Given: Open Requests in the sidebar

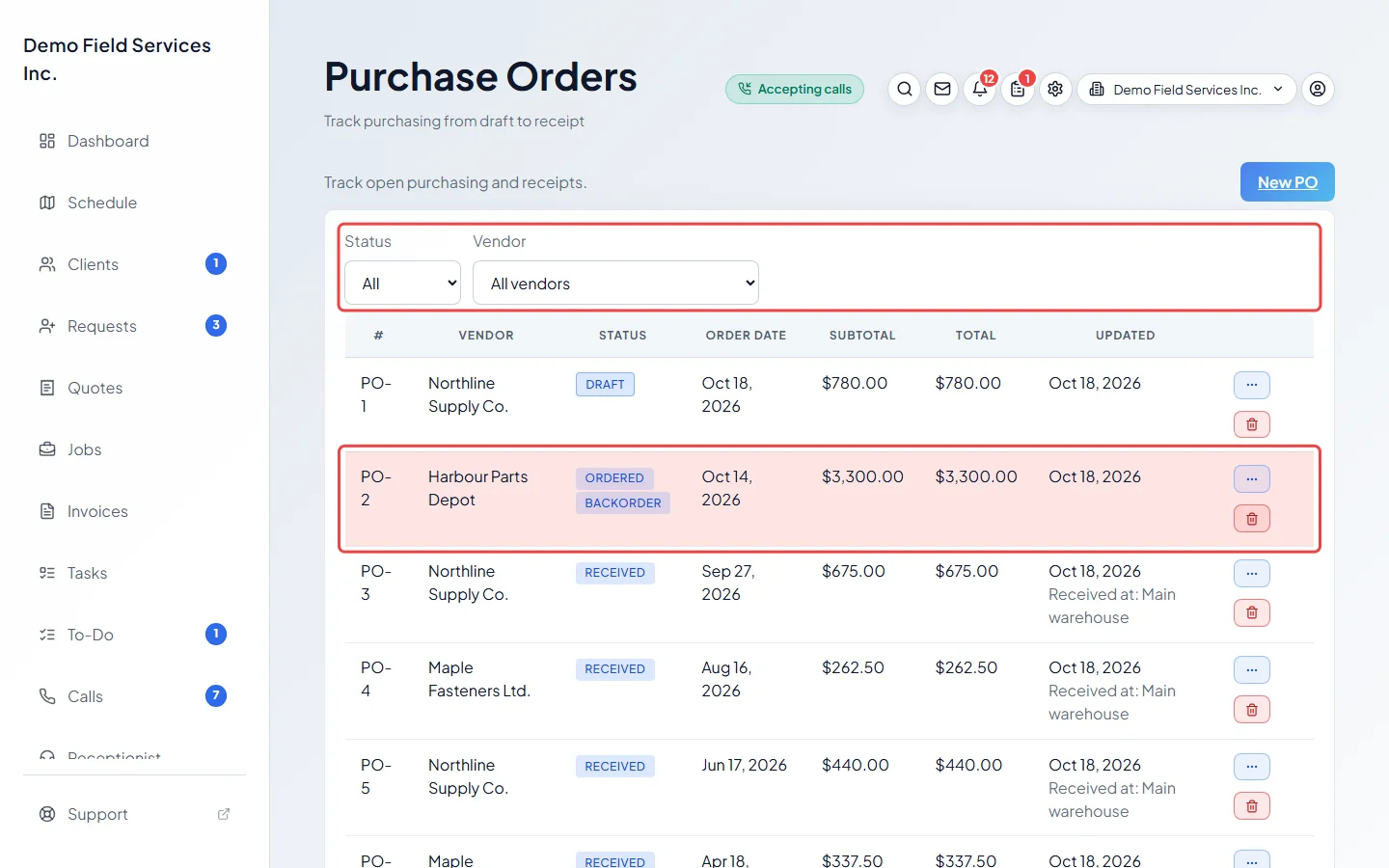Looking at the screenshot, I should coord(132,326).
